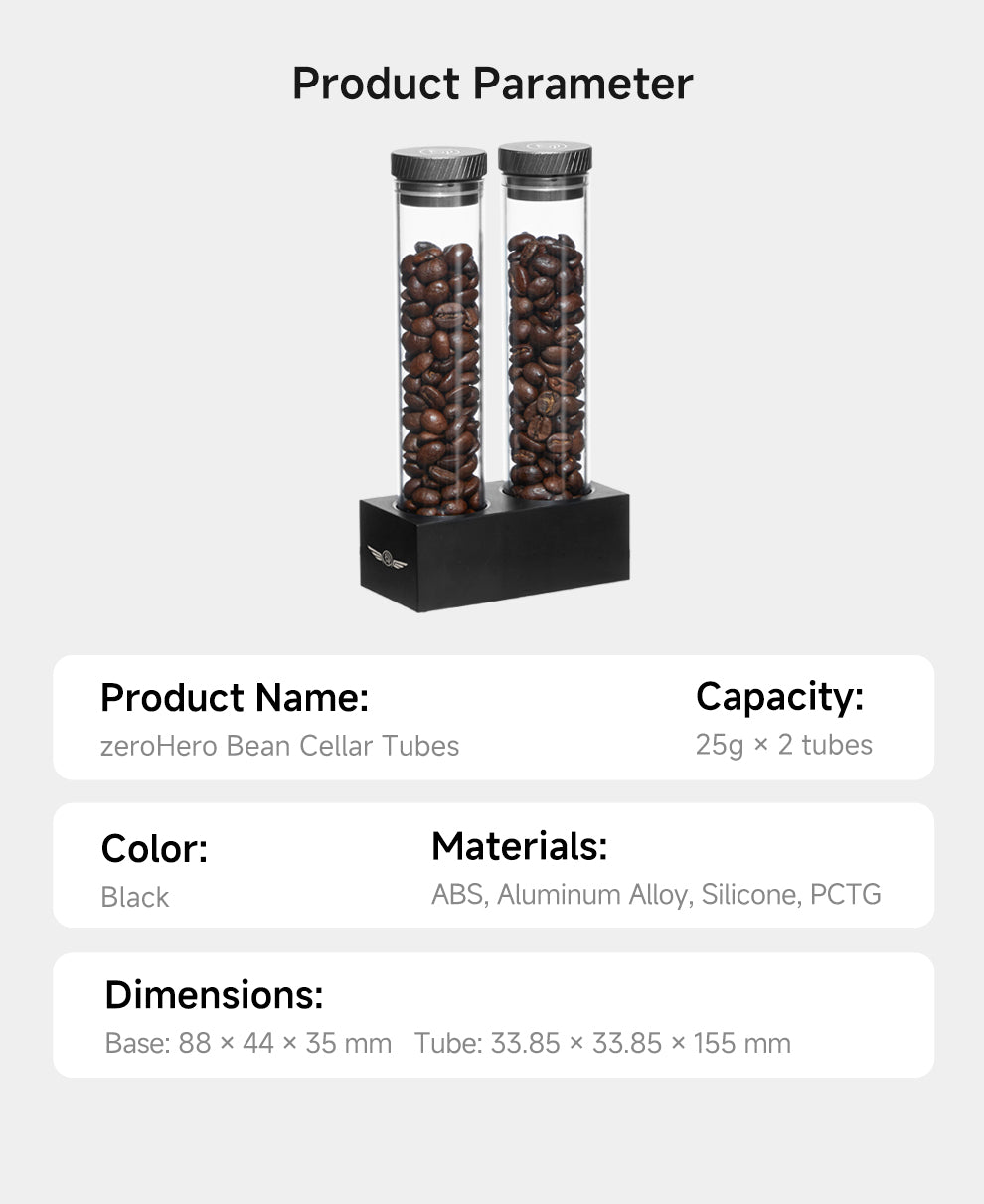Click the Tube: 33.85 × 33.85 × 155 mm text
984x1204 pixels.
[602, 1044]
